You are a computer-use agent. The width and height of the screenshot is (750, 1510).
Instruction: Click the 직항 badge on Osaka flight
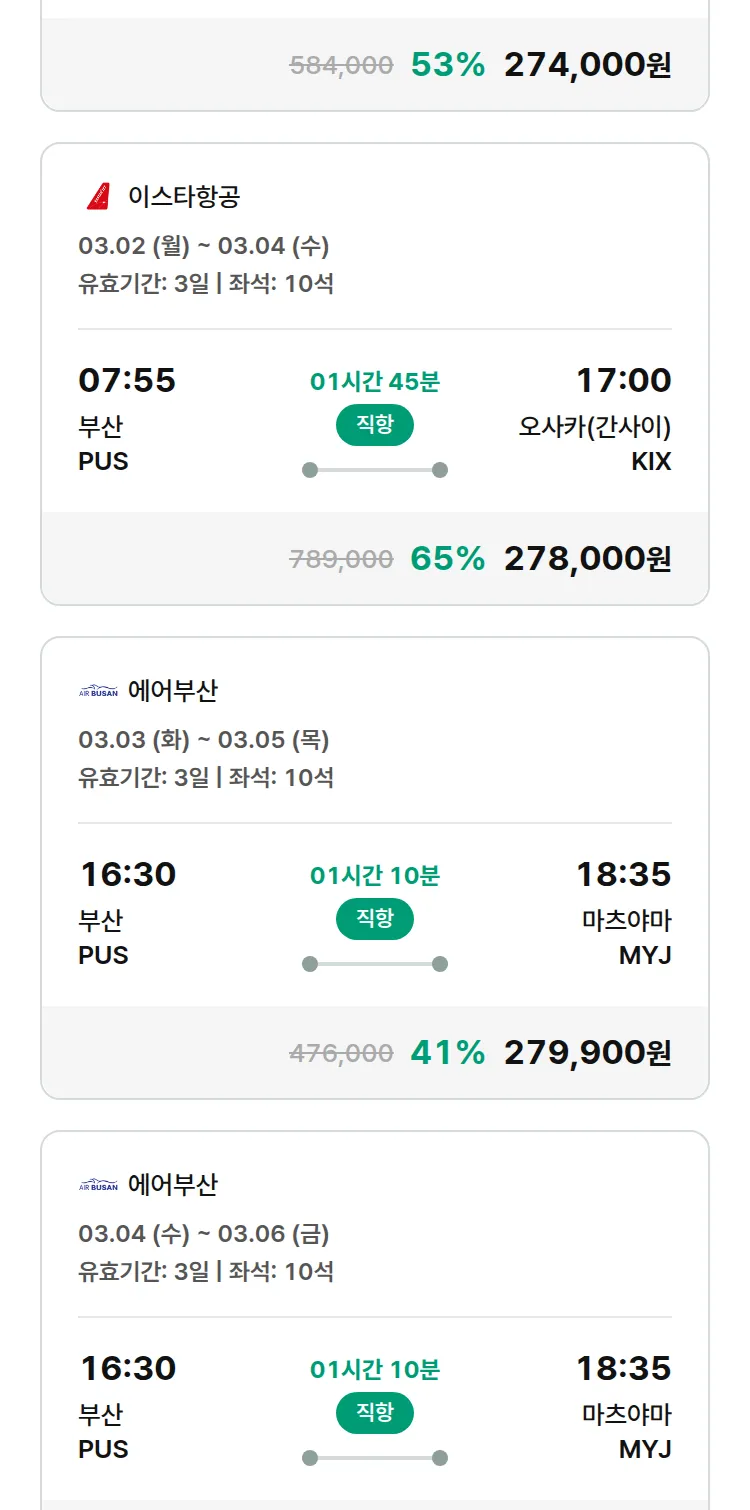pyautogui.click(x=375, y=425)
